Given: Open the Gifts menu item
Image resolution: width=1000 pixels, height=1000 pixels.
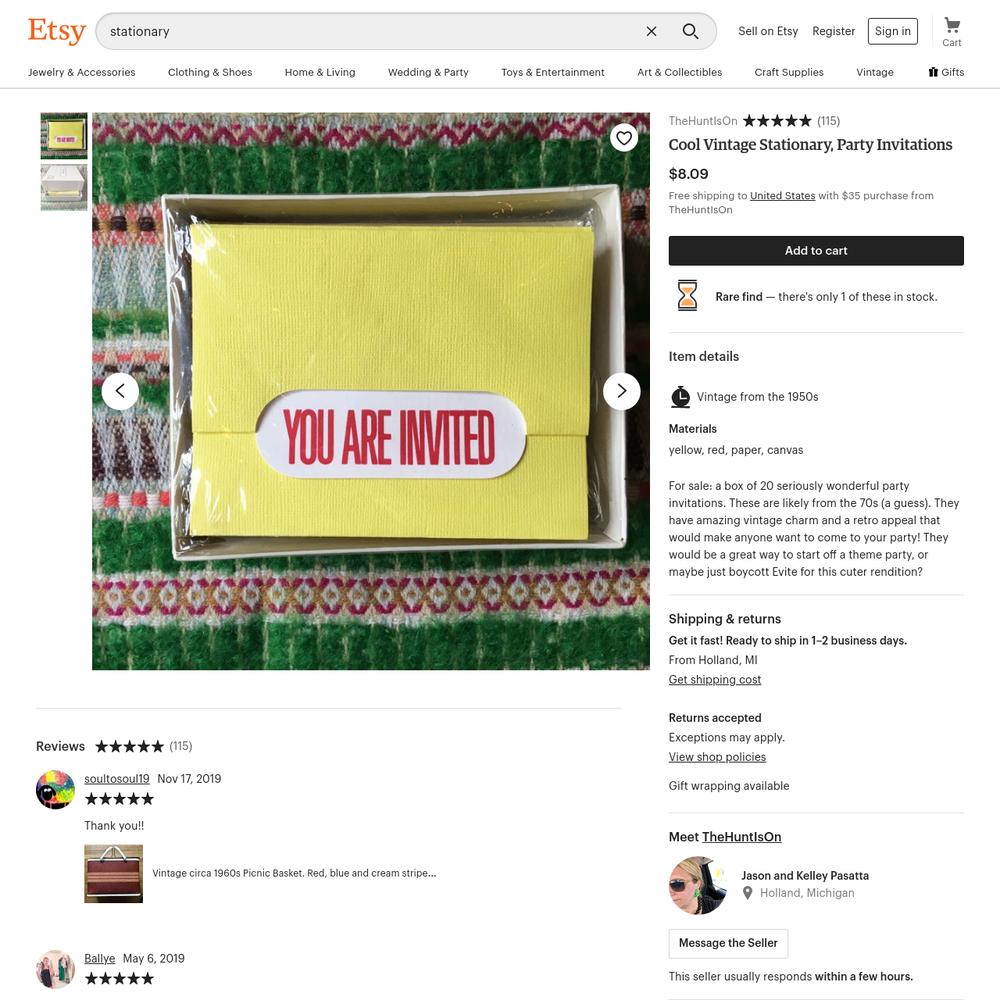Looking at the screenshot, I should [x=946, y=72].
